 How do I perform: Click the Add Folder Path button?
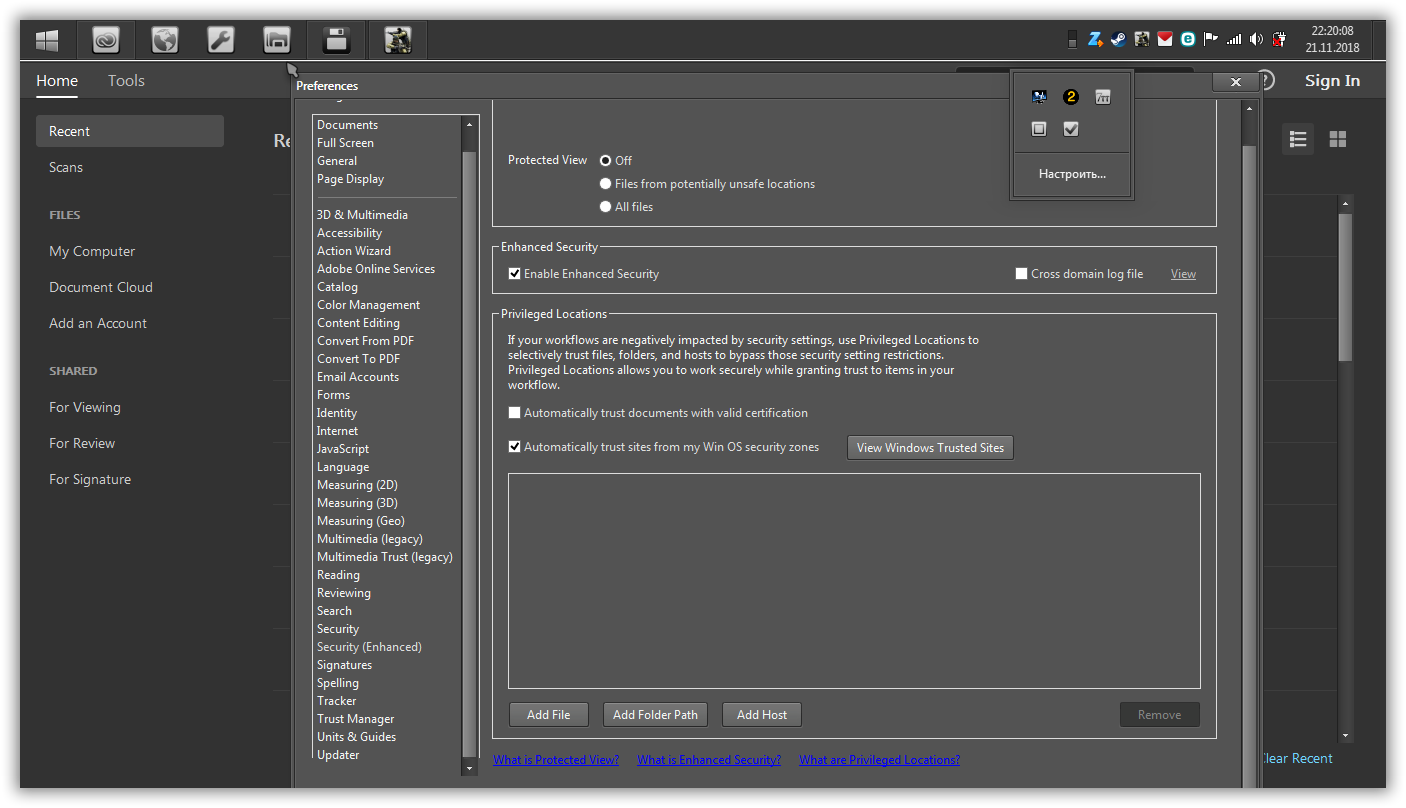click(655, 715)
